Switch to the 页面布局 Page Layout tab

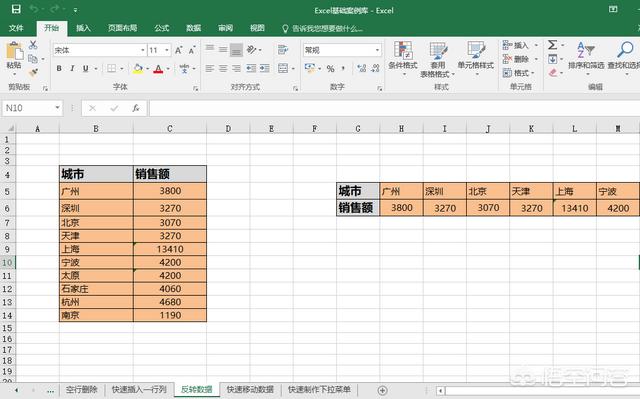tap(122, 28)
